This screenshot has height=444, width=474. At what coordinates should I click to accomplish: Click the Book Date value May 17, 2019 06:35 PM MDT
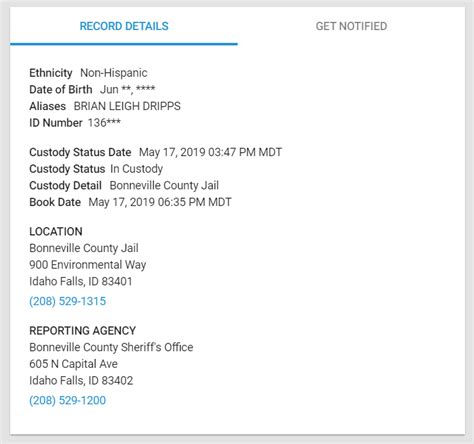tap(160, 202)
